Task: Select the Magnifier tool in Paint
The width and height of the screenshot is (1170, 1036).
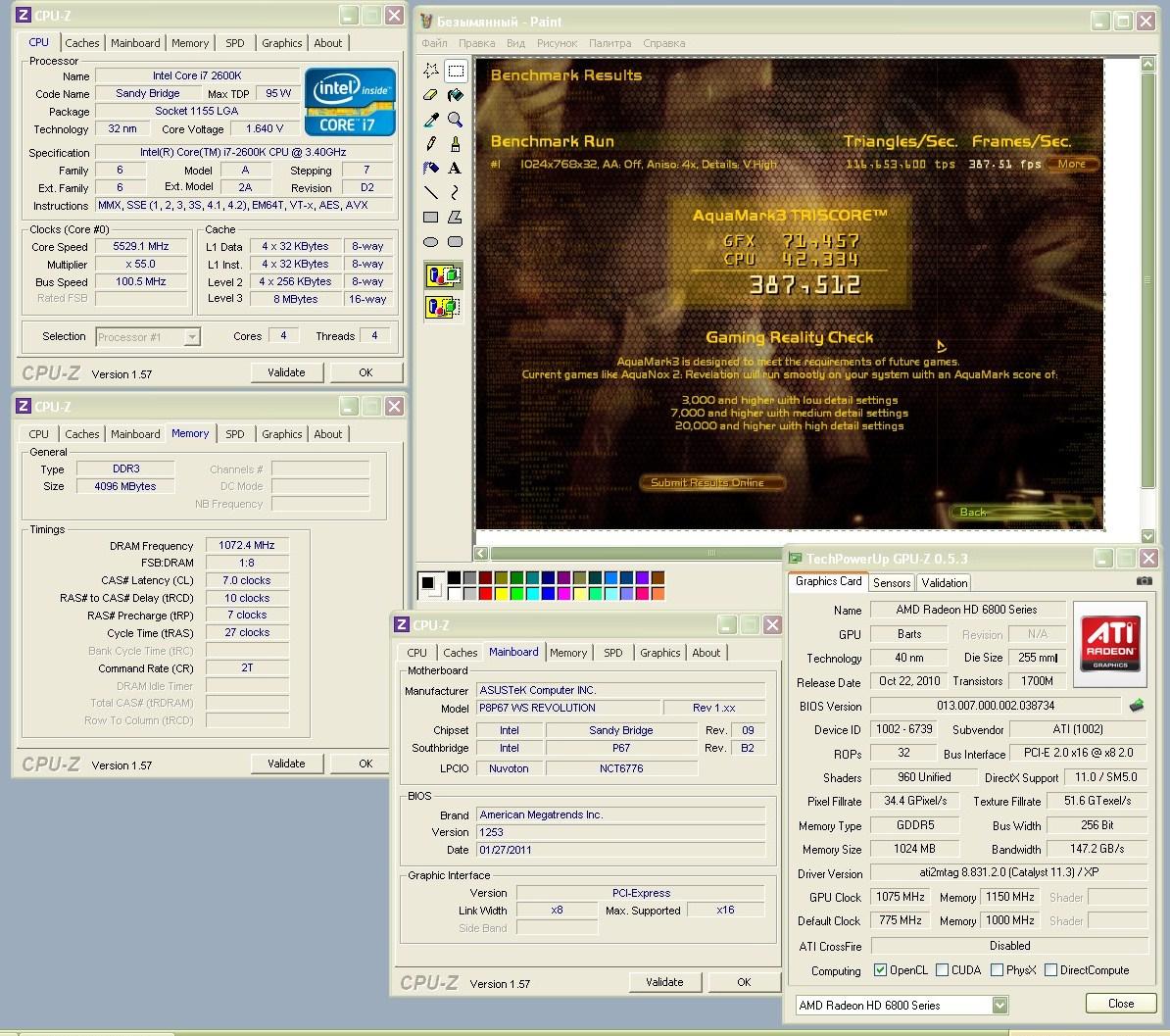Action: (456, 120)
